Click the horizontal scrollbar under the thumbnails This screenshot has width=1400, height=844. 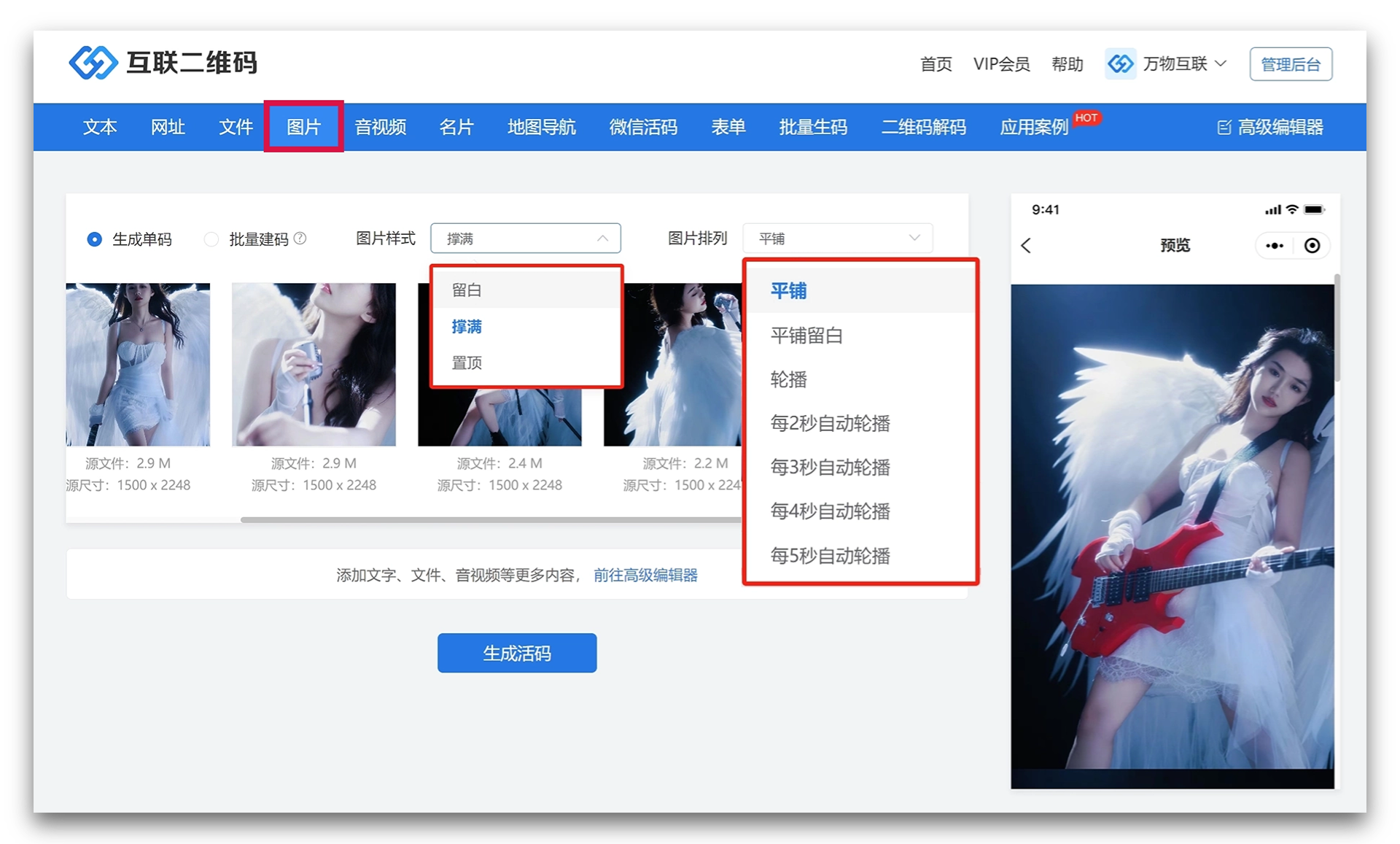[491, 519]
